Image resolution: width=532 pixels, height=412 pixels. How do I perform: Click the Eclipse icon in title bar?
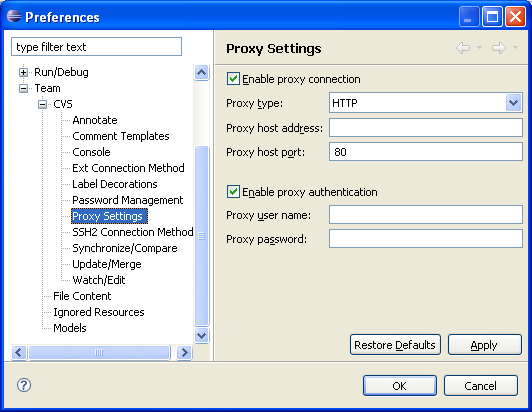14,16
